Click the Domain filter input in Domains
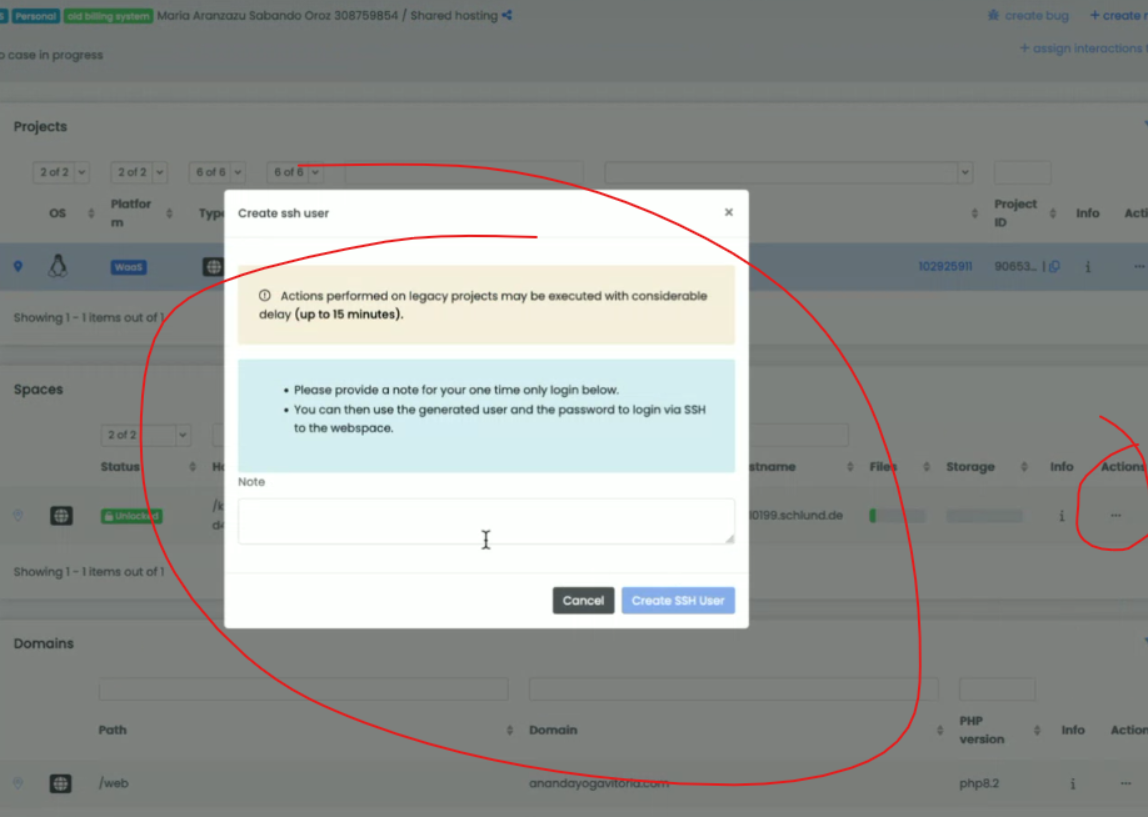This screenshot has width=1148, height=817. point(733,689)
